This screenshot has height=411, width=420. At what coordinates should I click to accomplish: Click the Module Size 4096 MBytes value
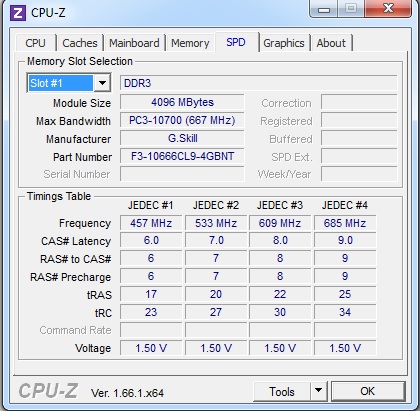coord(182,102)
